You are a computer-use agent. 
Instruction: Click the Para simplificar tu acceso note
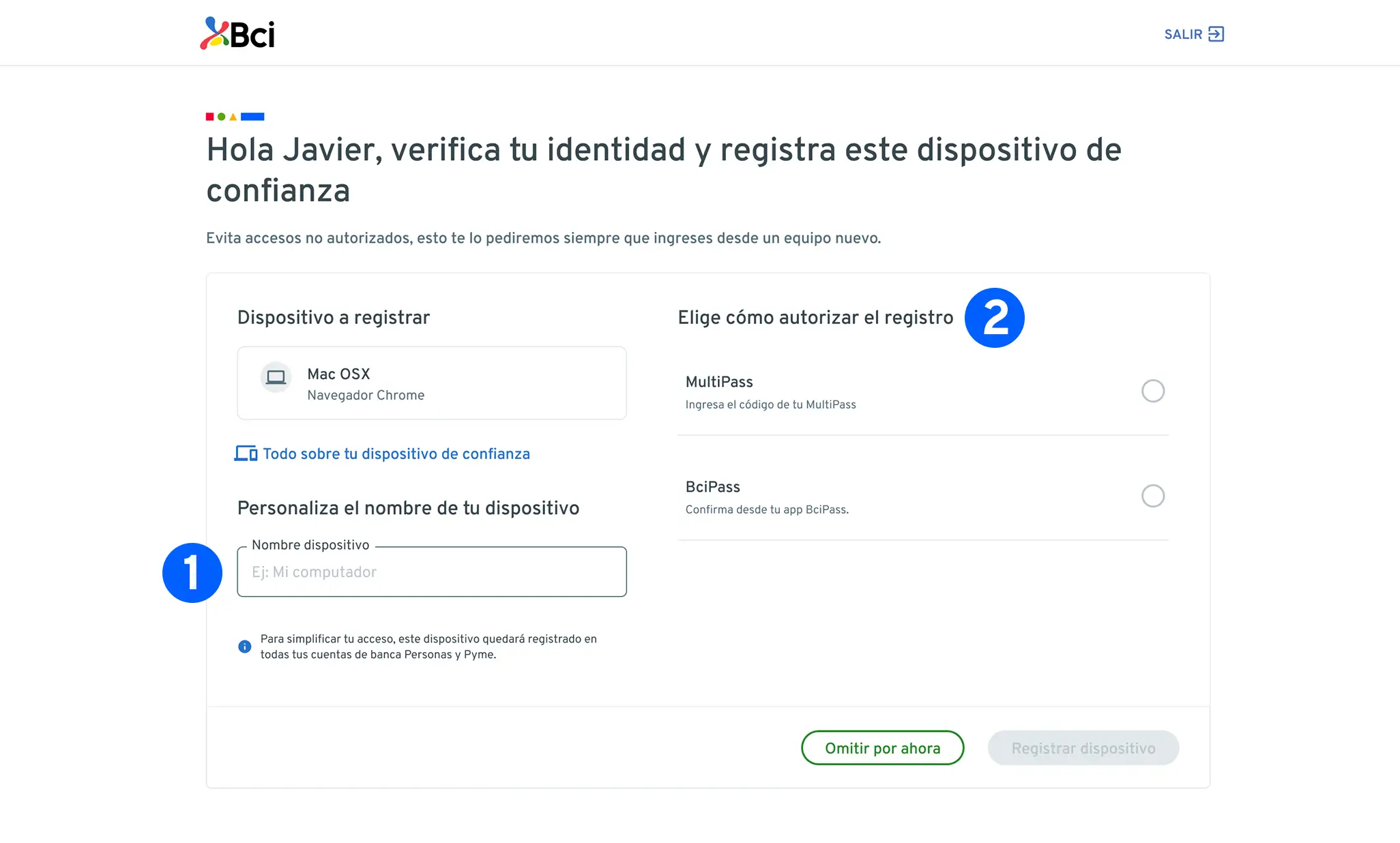click(x=428, y=647)
